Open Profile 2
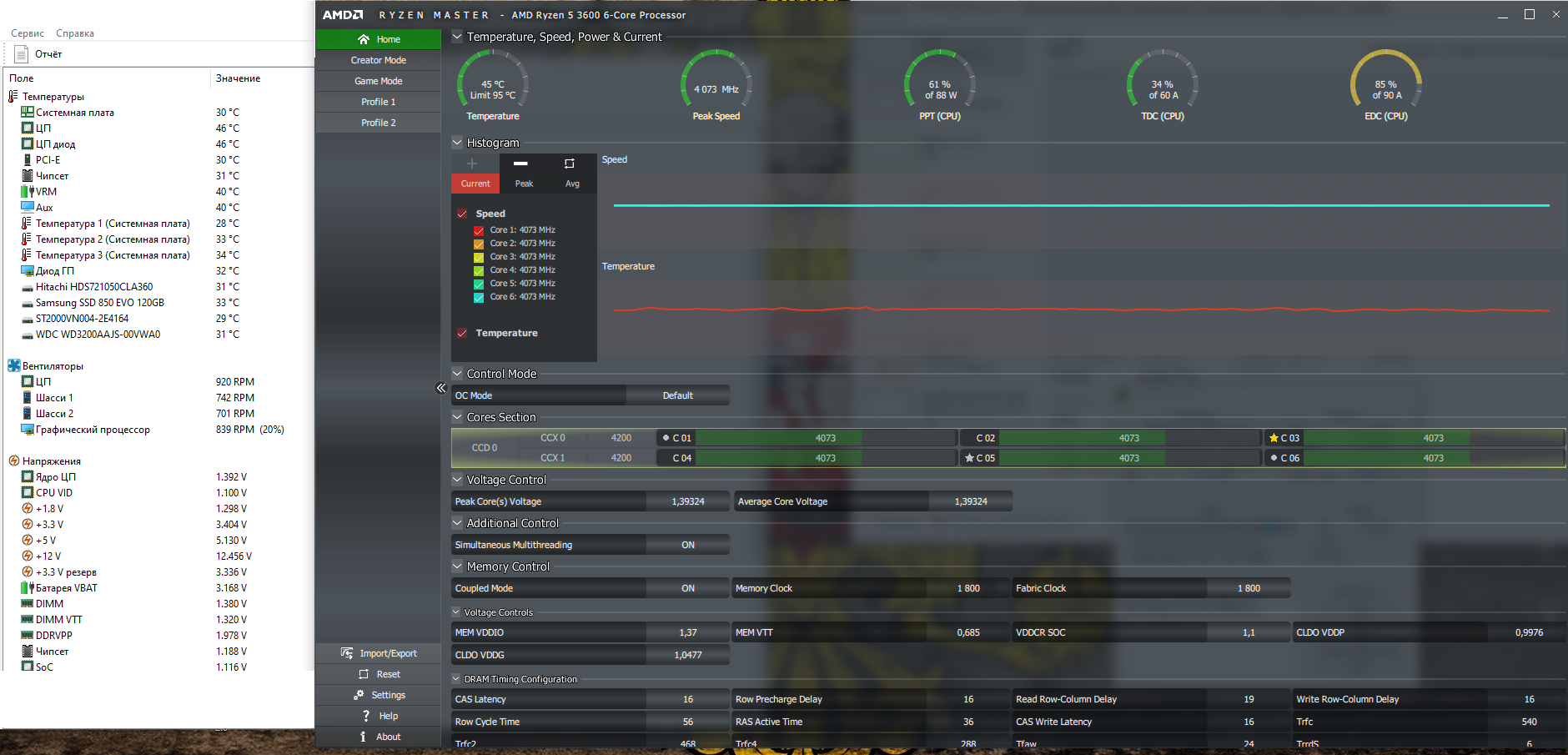 379,123
